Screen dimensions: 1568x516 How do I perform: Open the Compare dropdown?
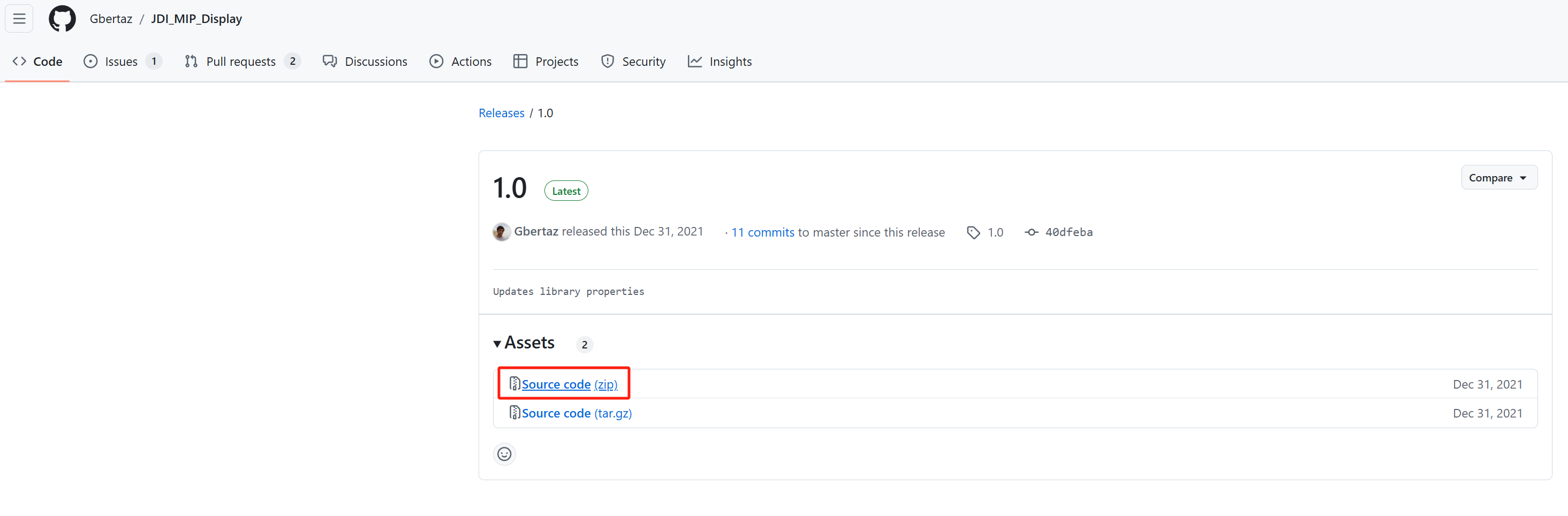point(1499,178)
